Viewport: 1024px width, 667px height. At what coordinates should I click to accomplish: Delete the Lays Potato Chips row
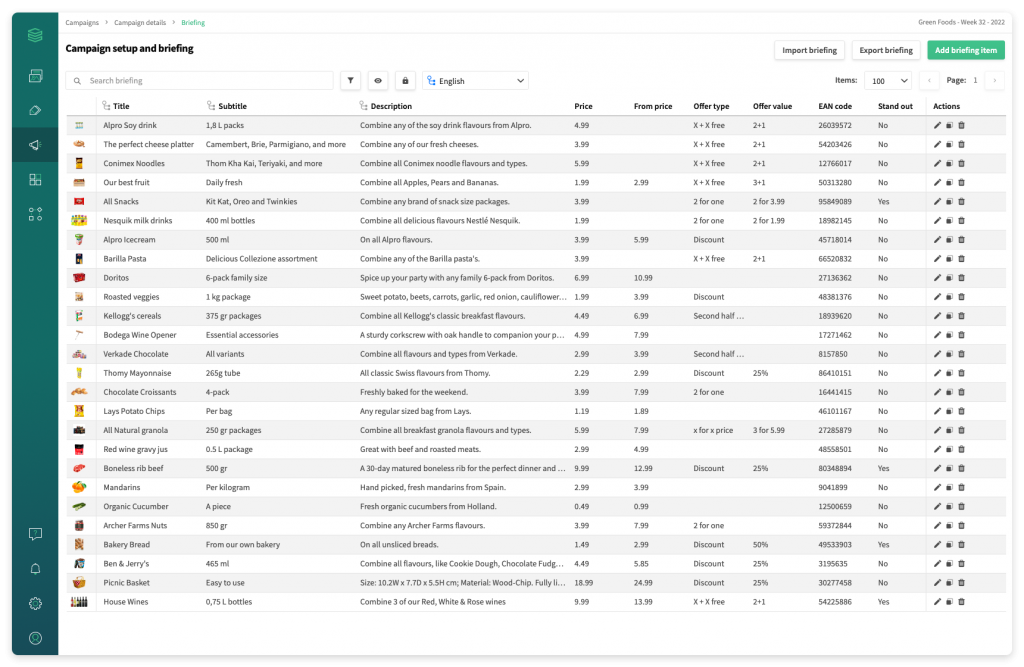pyautogui.click(x=961, y=412)
